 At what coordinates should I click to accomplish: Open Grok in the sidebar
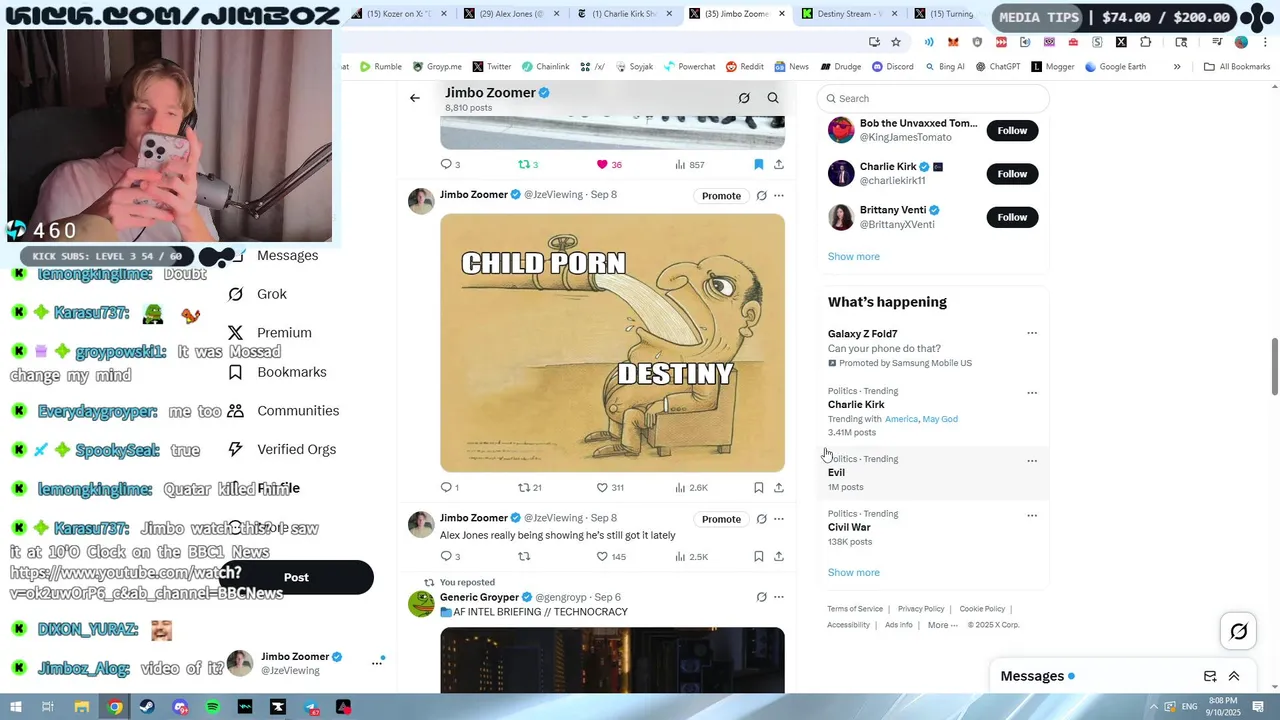[257, 294]
